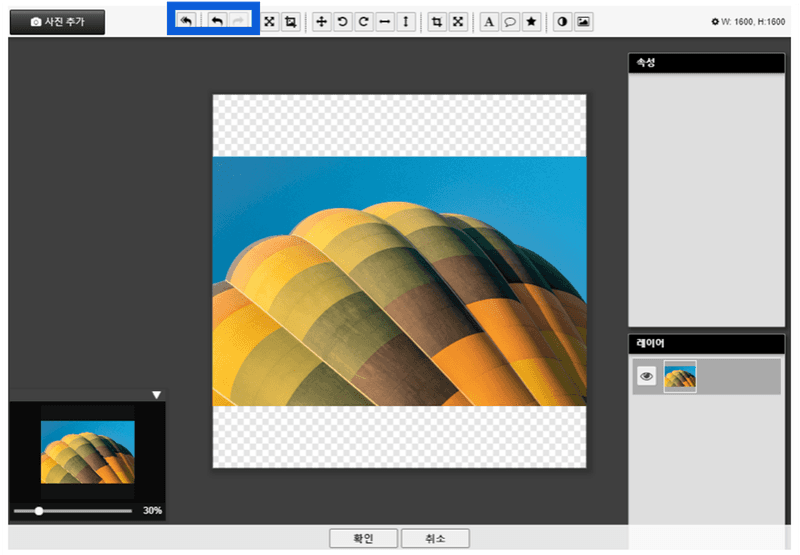Select the move tool cross-arrow icon
800x555 pixels.
coord(321,21)
